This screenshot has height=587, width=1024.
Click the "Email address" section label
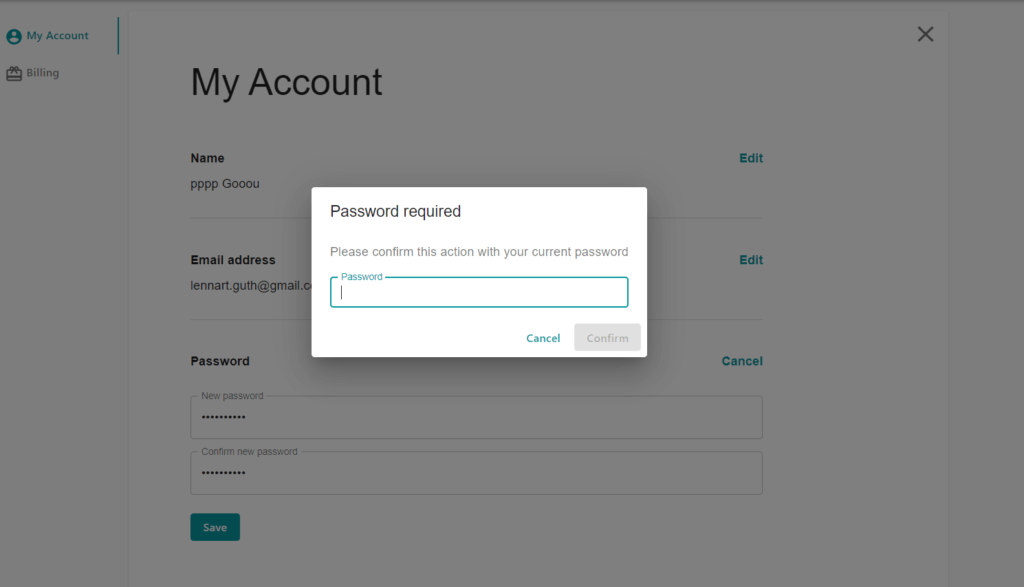pos(232,260)
